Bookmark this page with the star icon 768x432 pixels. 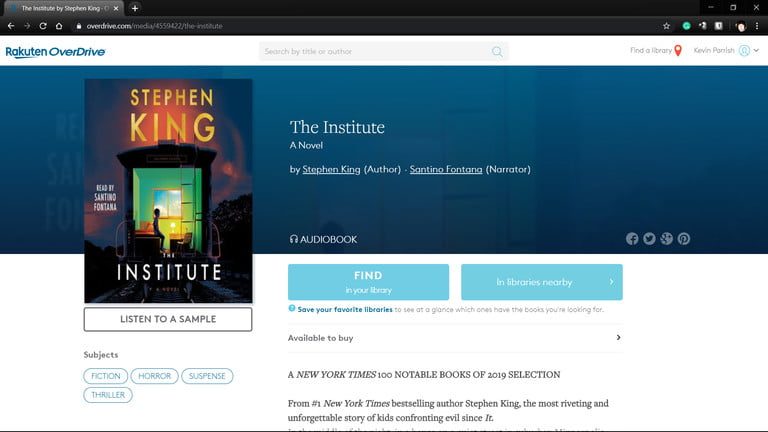[666, 26]
